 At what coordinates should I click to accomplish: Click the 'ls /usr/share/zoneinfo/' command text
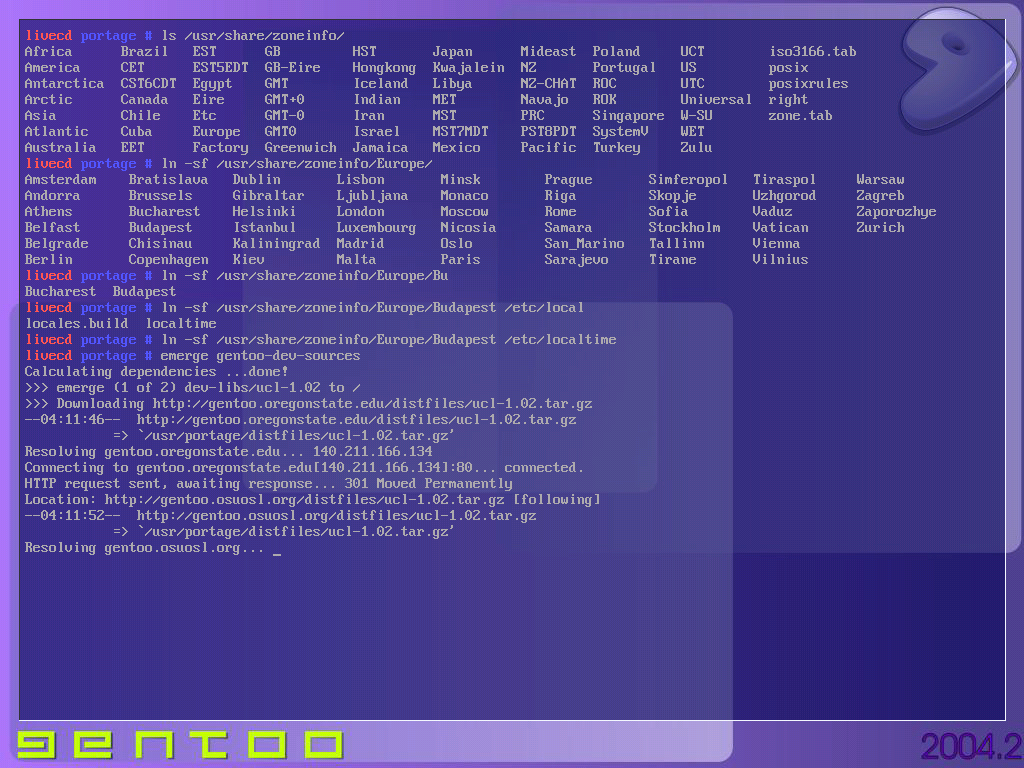click(x=253, y=35)
